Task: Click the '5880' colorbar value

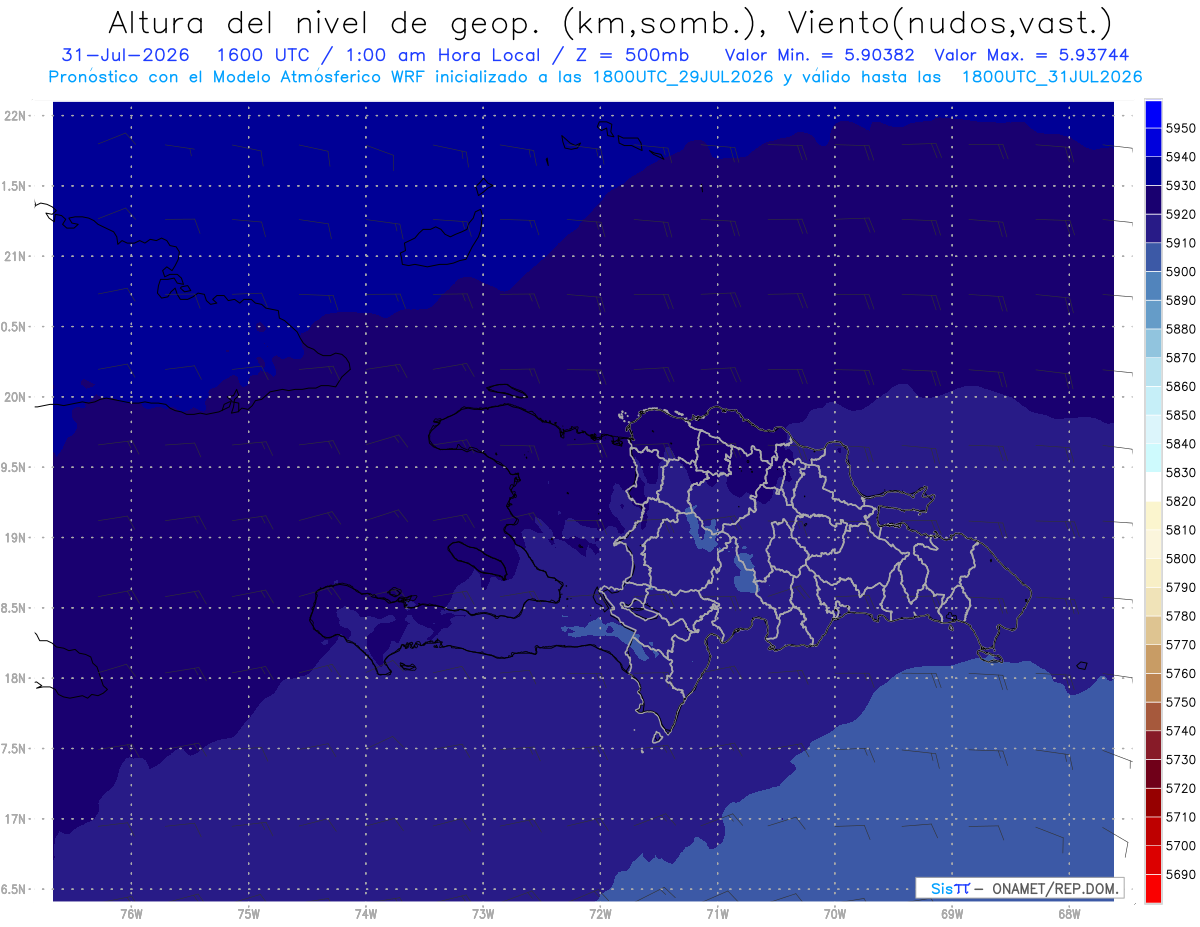Action: coord(1181,329)
